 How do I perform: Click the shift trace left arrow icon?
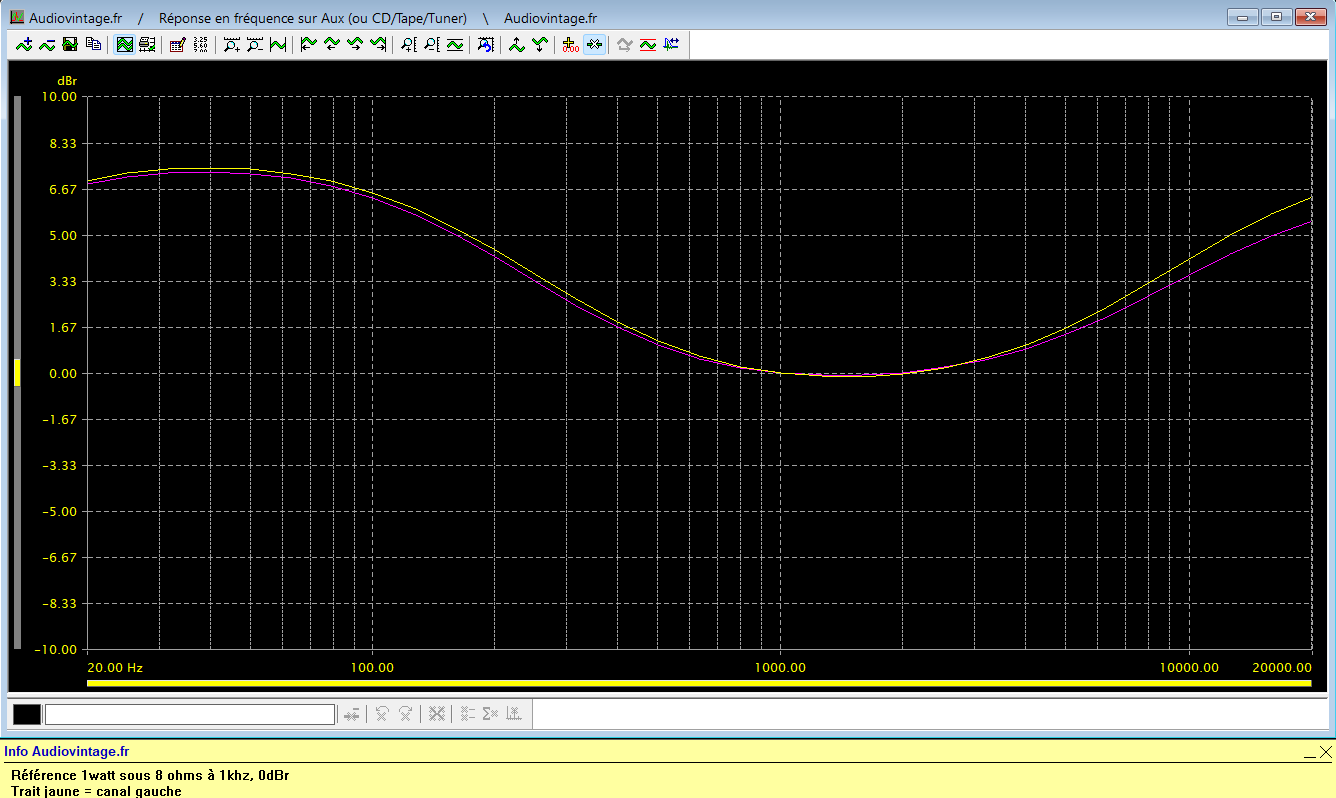pyautogui.click(x=308, y=44)
